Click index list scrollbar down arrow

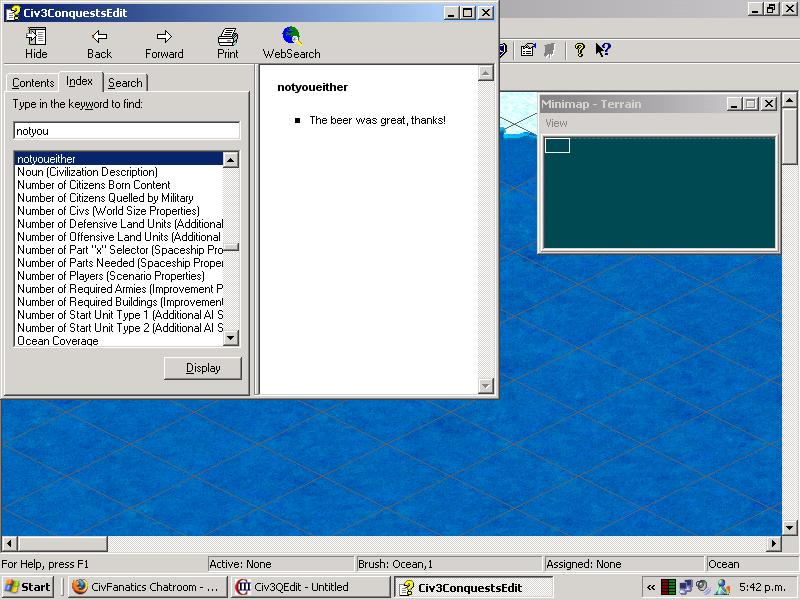coord(231,338)
